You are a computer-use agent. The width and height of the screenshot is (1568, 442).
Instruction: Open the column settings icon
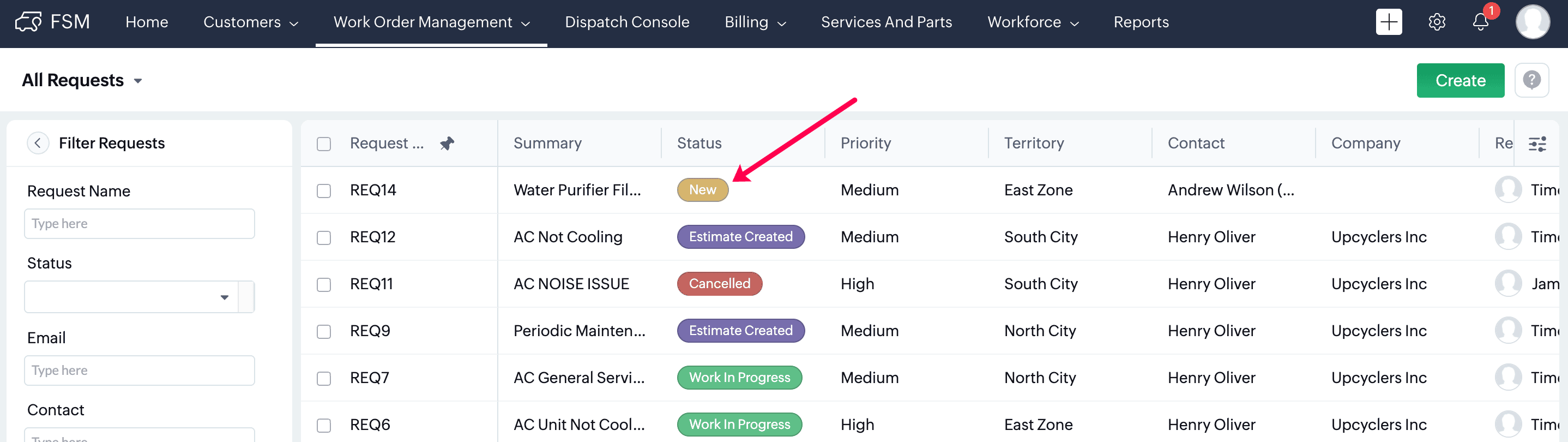click(x=1537, y=144)
